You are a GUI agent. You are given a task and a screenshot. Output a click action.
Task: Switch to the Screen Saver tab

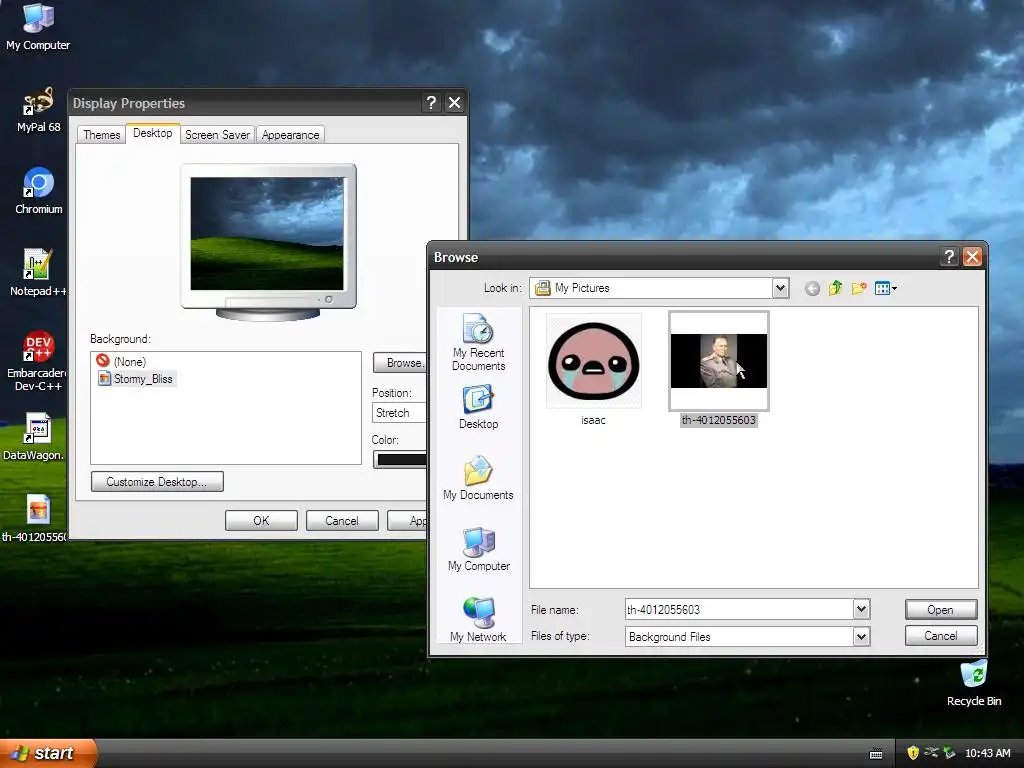217,135
